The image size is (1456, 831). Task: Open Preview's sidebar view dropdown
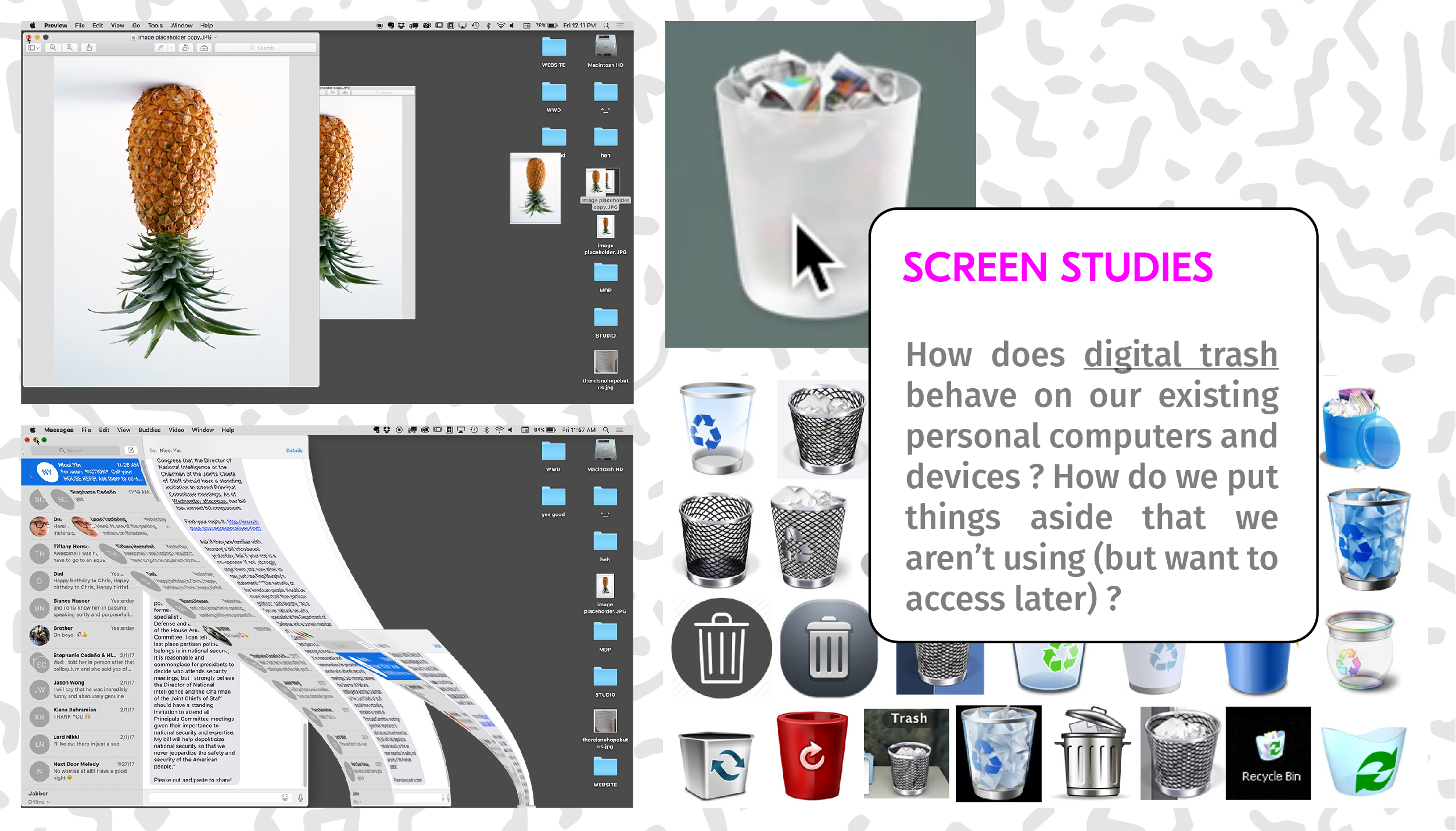coord(34,48)
